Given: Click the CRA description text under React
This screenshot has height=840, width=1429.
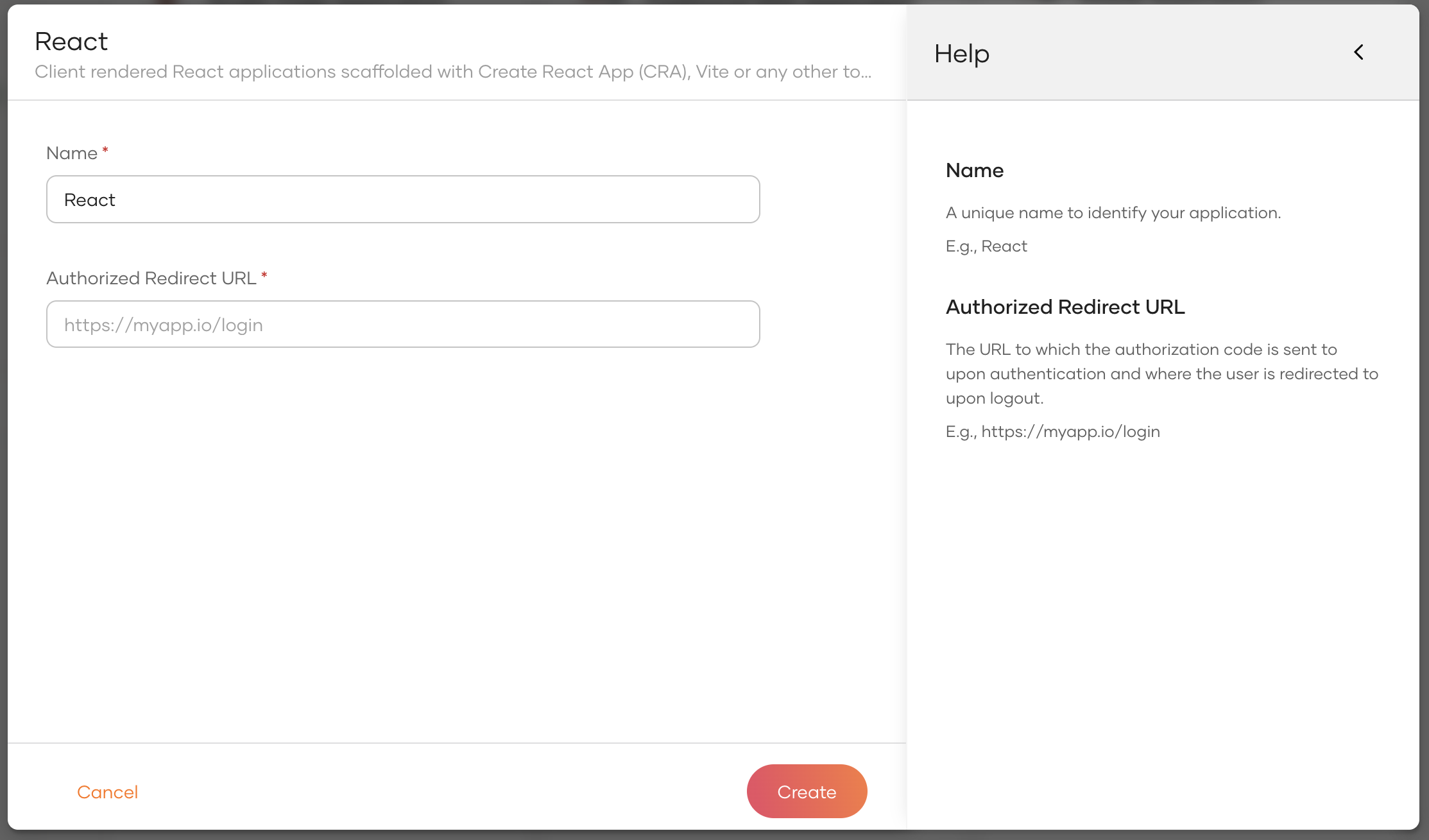Looking at the screenshot, I should (452, 71).
